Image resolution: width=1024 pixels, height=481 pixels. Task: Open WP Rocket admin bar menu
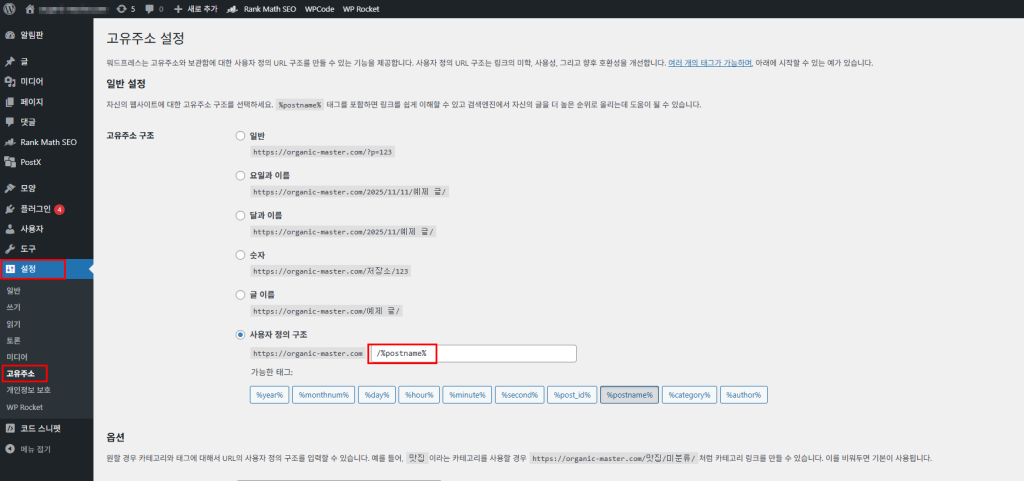pos(360,9)
